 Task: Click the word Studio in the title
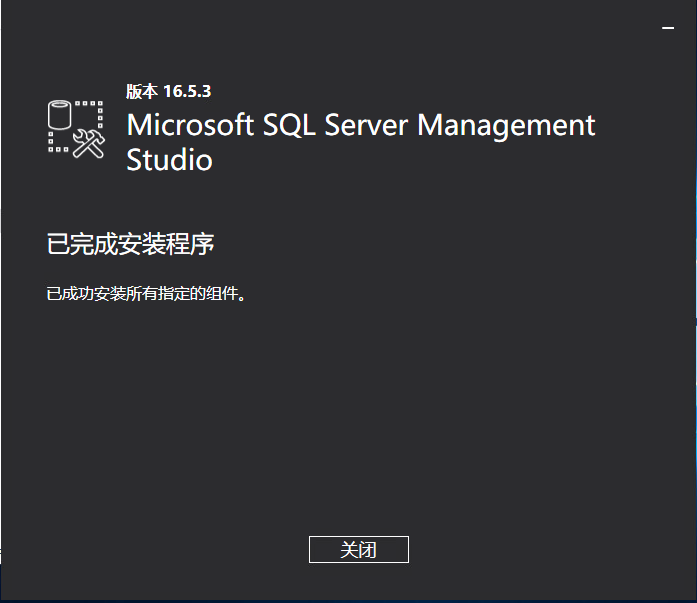tap(169, 160)
